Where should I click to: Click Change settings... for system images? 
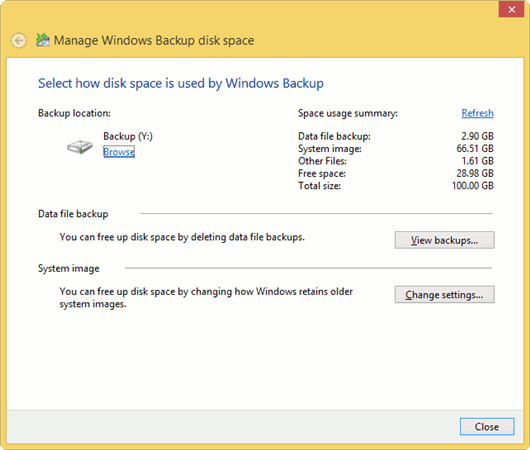pyautogui.click(x=444, y=294)
